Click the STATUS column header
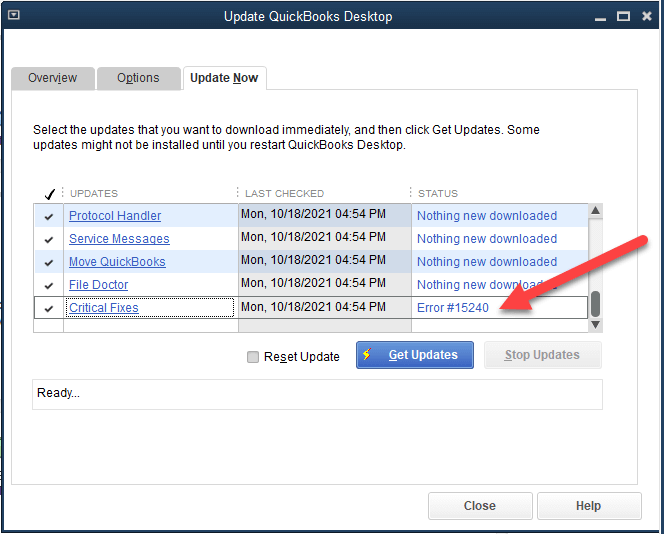 tap(438, 194)
